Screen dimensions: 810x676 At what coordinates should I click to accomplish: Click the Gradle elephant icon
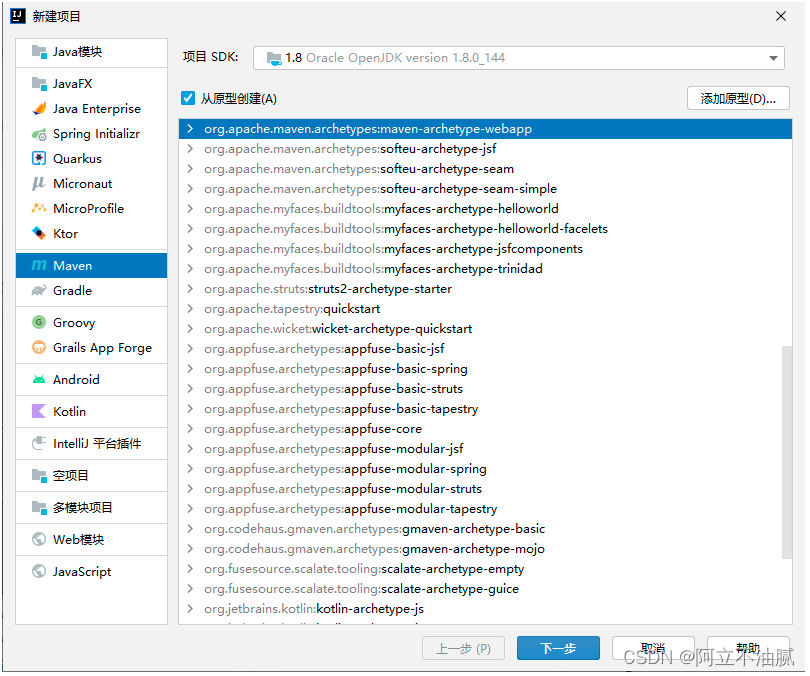coord(39,291)
